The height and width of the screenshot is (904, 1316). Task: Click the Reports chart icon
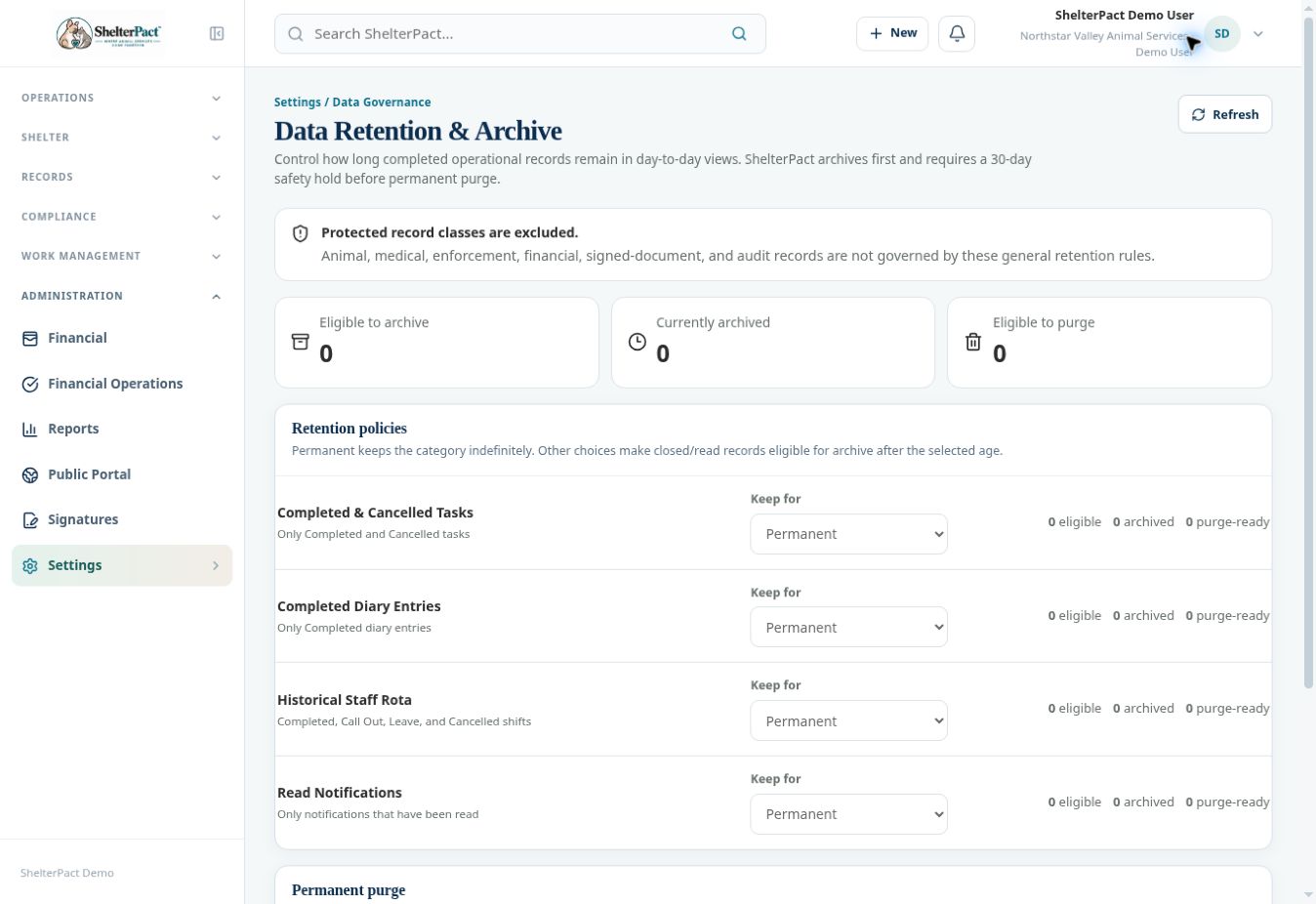click(30, 430)
